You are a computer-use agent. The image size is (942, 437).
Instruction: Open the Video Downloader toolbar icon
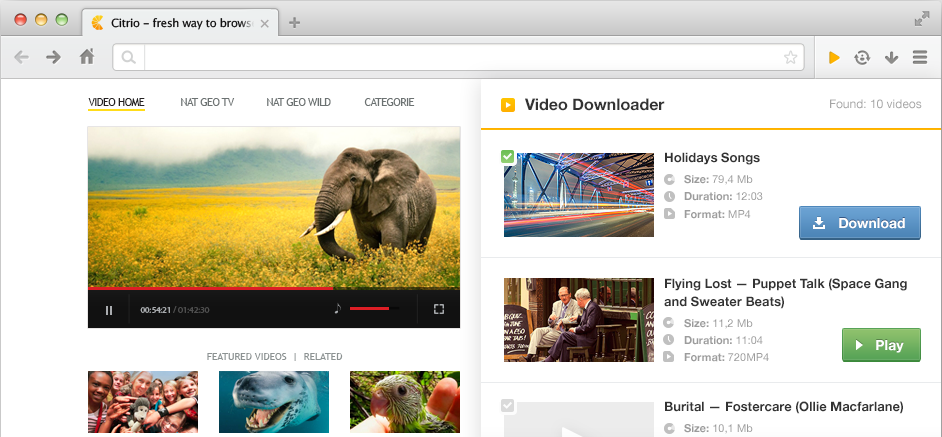click(833, 58)
